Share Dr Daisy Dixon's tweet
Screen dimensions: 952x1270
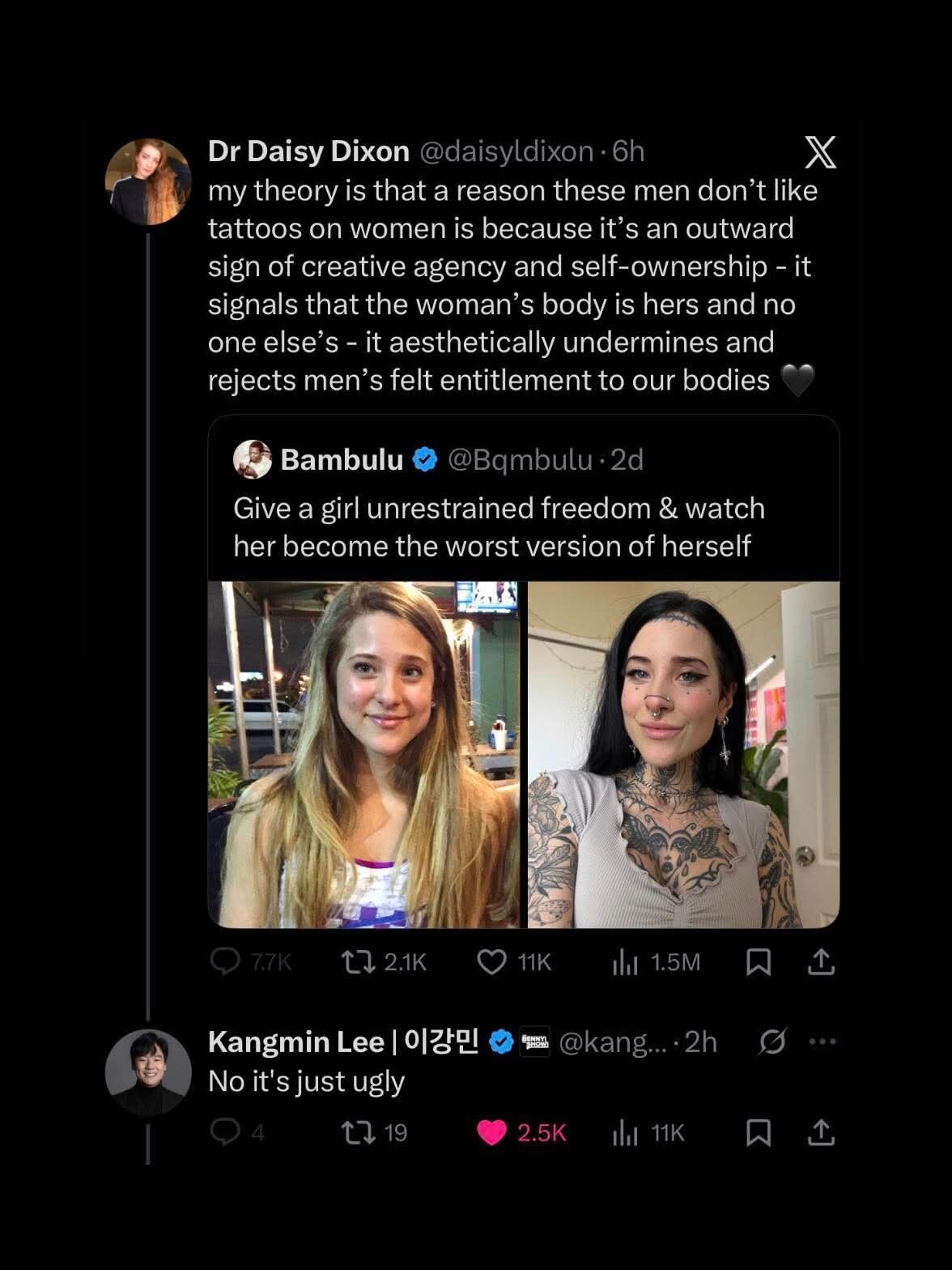[x=821, y=961]
